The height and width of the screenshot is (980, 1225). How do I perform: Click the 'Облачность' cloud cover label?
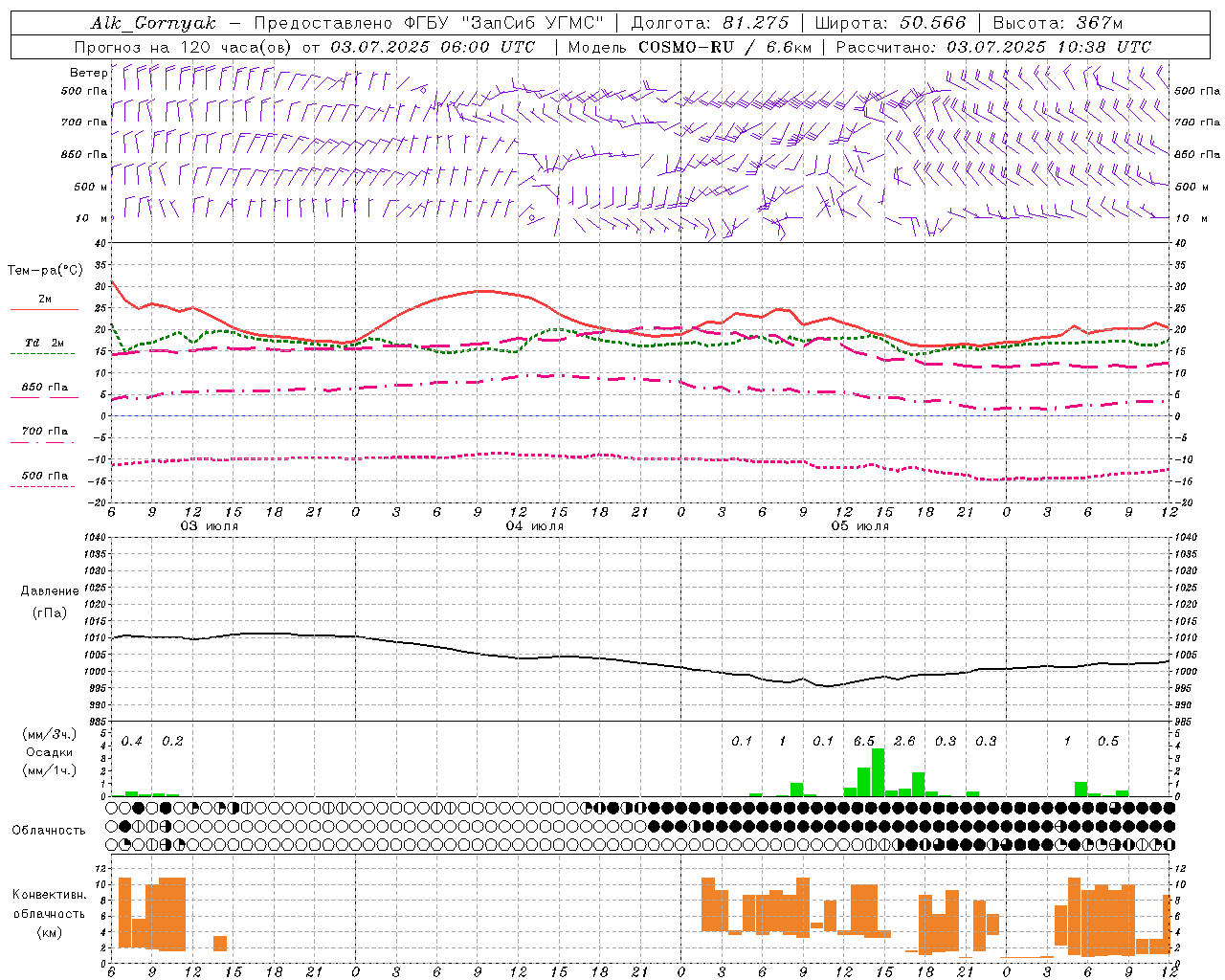(x=49, y=831)
